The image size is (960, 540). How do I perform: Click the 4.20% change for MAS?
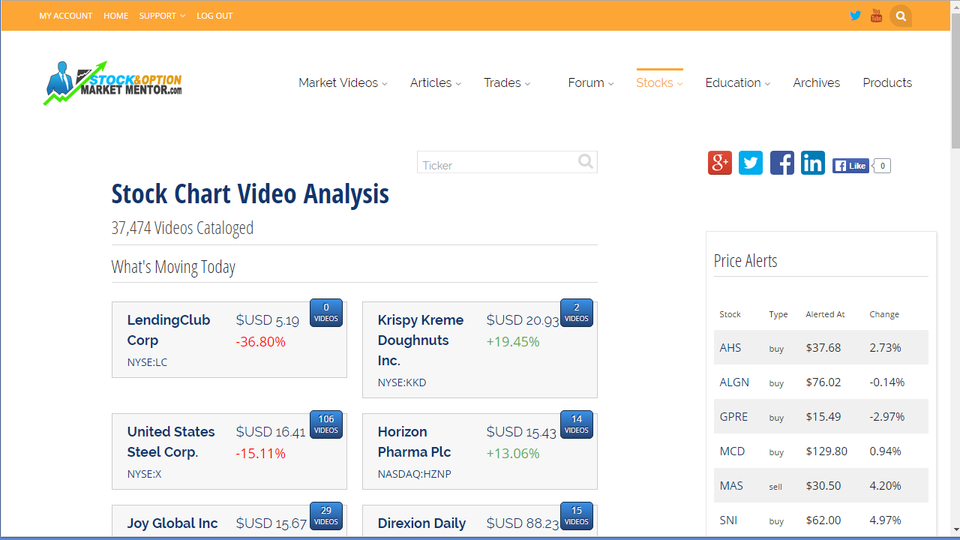click(885, 486)
